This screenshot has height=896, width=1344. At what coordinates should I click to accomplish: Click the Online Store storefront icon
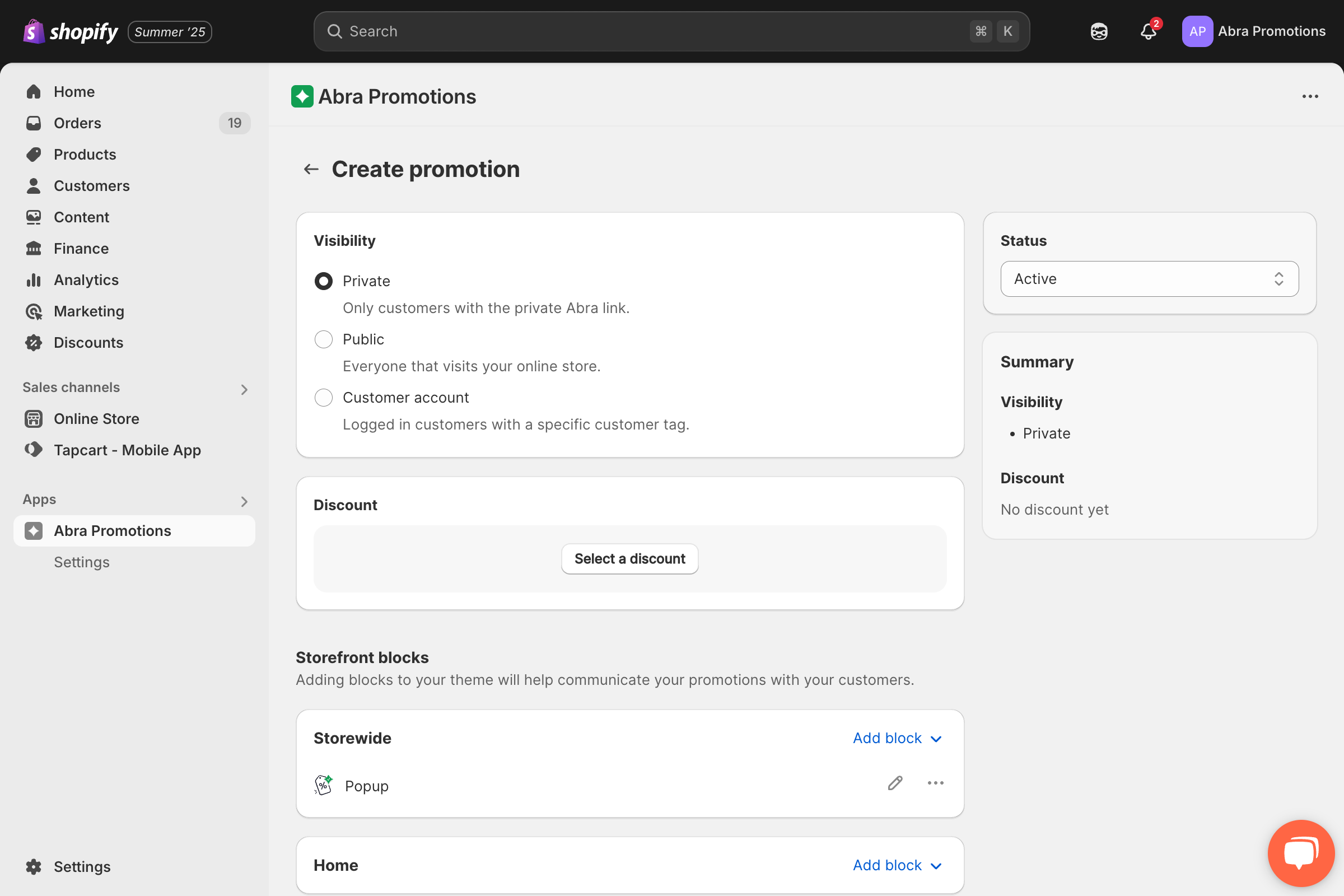click(34, 419)
